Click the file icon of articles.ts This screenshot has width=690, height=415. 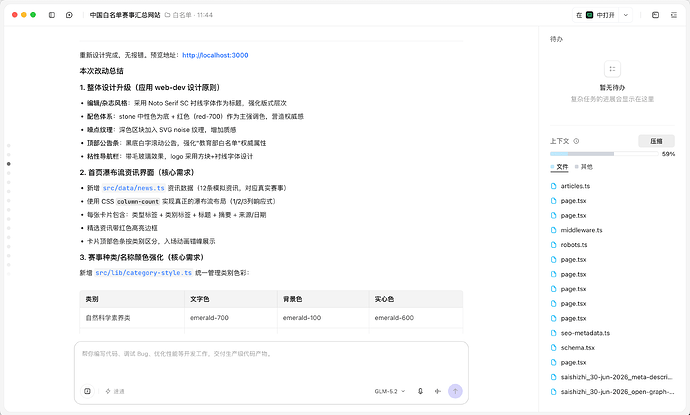[554, 186]
